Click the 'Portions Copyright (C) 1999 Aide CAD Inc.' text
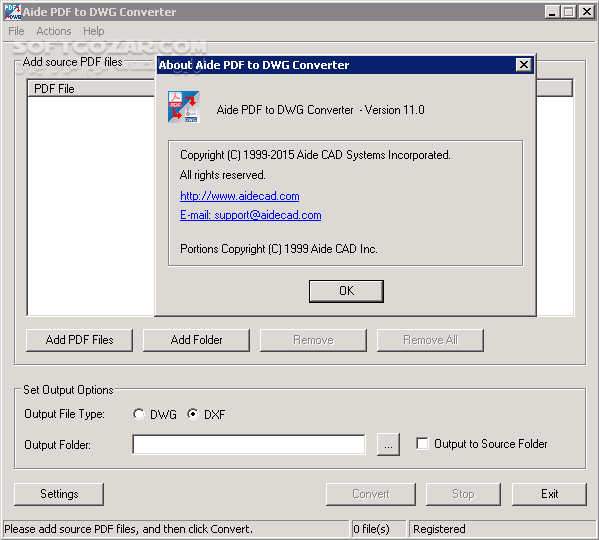Image resolution: width=599 pixels, height=540 pixels. pos(279,249)
